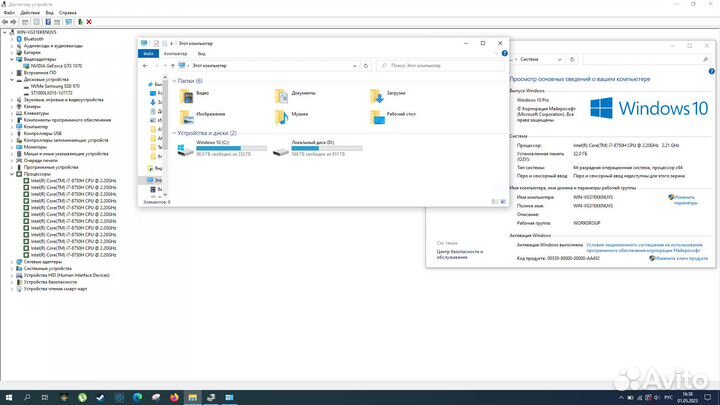Open the notification center icon

[x=708, y=397]
